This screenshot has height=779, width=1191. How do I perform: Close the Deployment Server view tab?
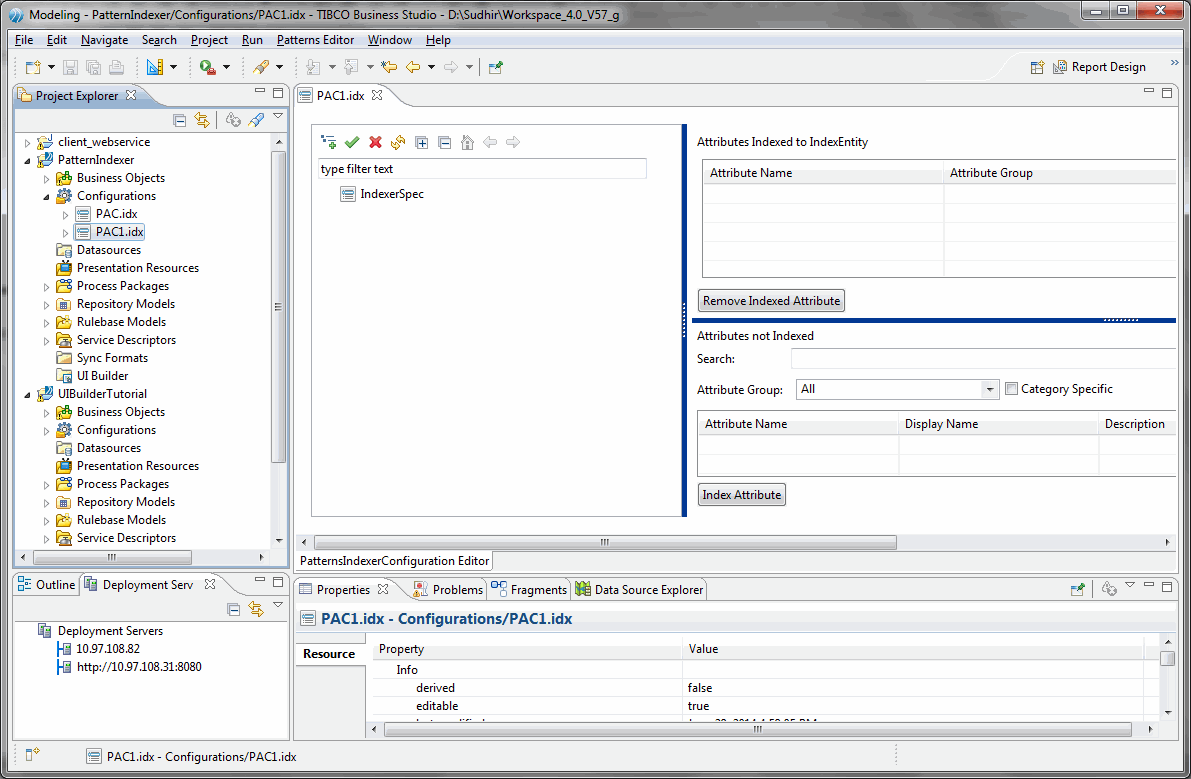point(210,584)
